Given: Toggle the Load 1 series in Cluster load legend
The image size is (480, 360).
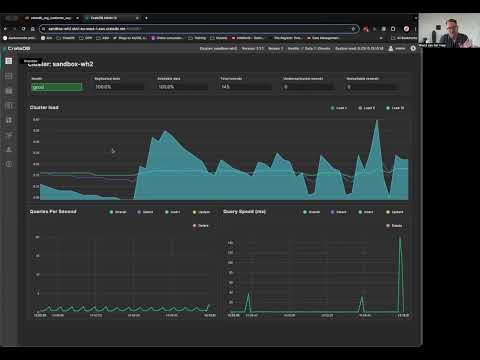Looking at the screenshot, I should click(339, 108).
